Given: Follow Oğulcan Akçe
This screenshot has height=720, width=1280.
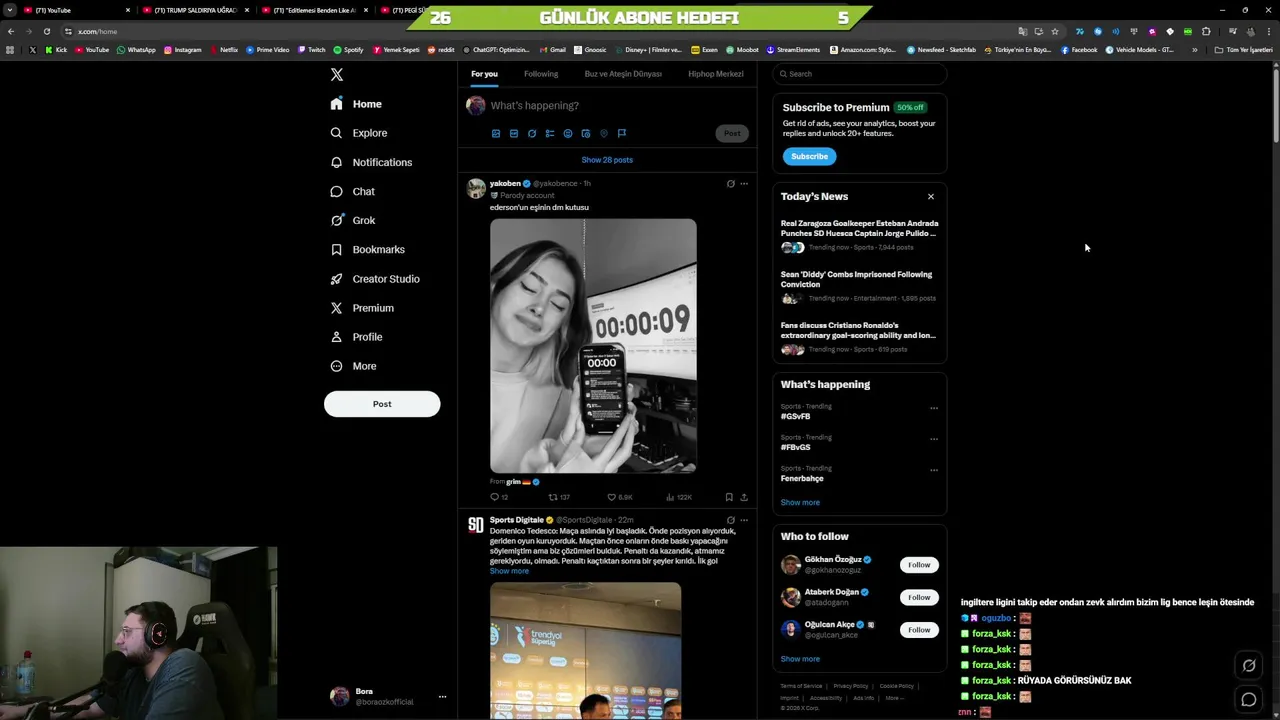Looking at the screenshot, I should pyautogui.click(x=919, y=630).
